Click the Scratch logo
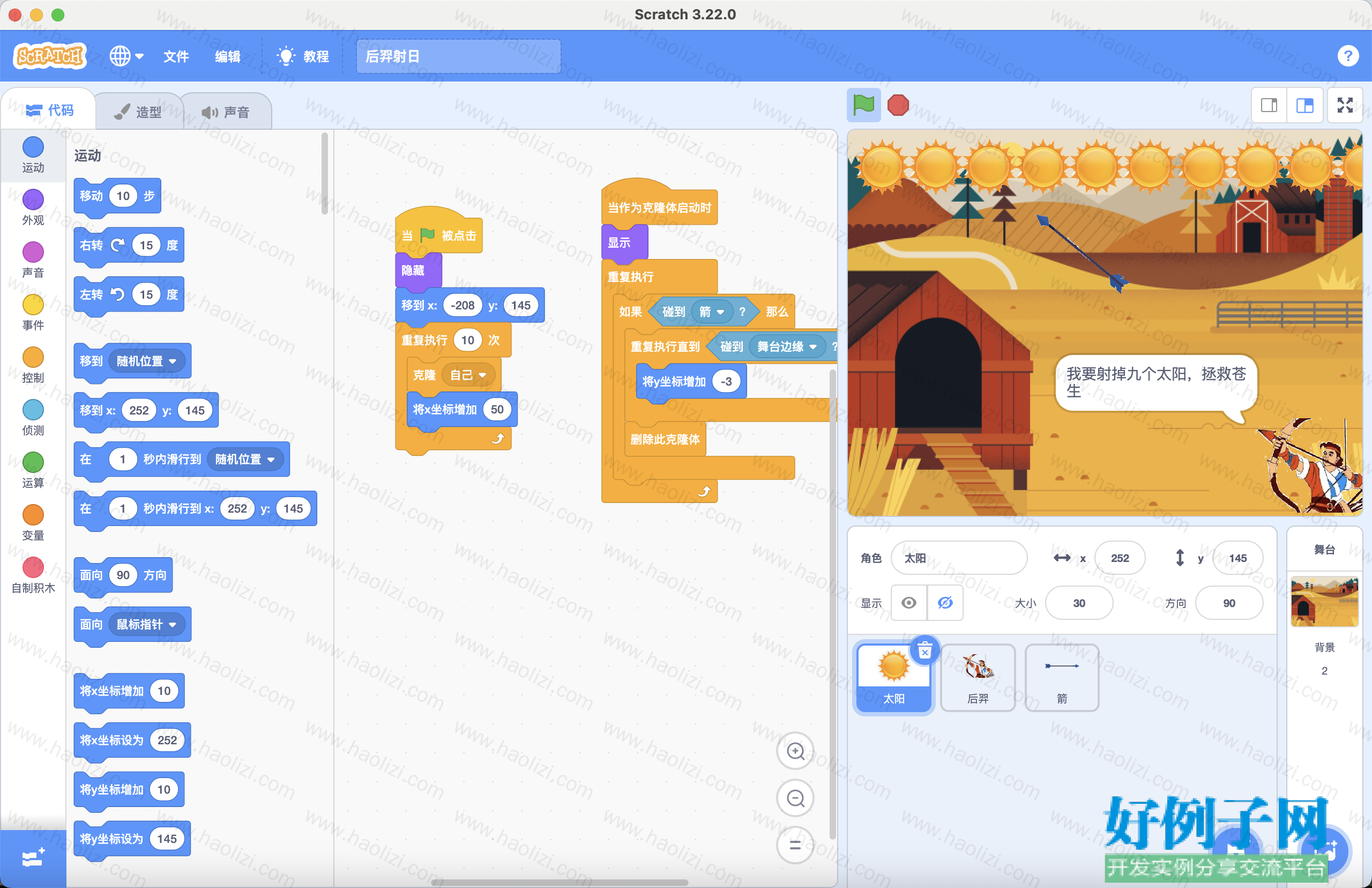 pyautogui.click(x=49, y=56)
